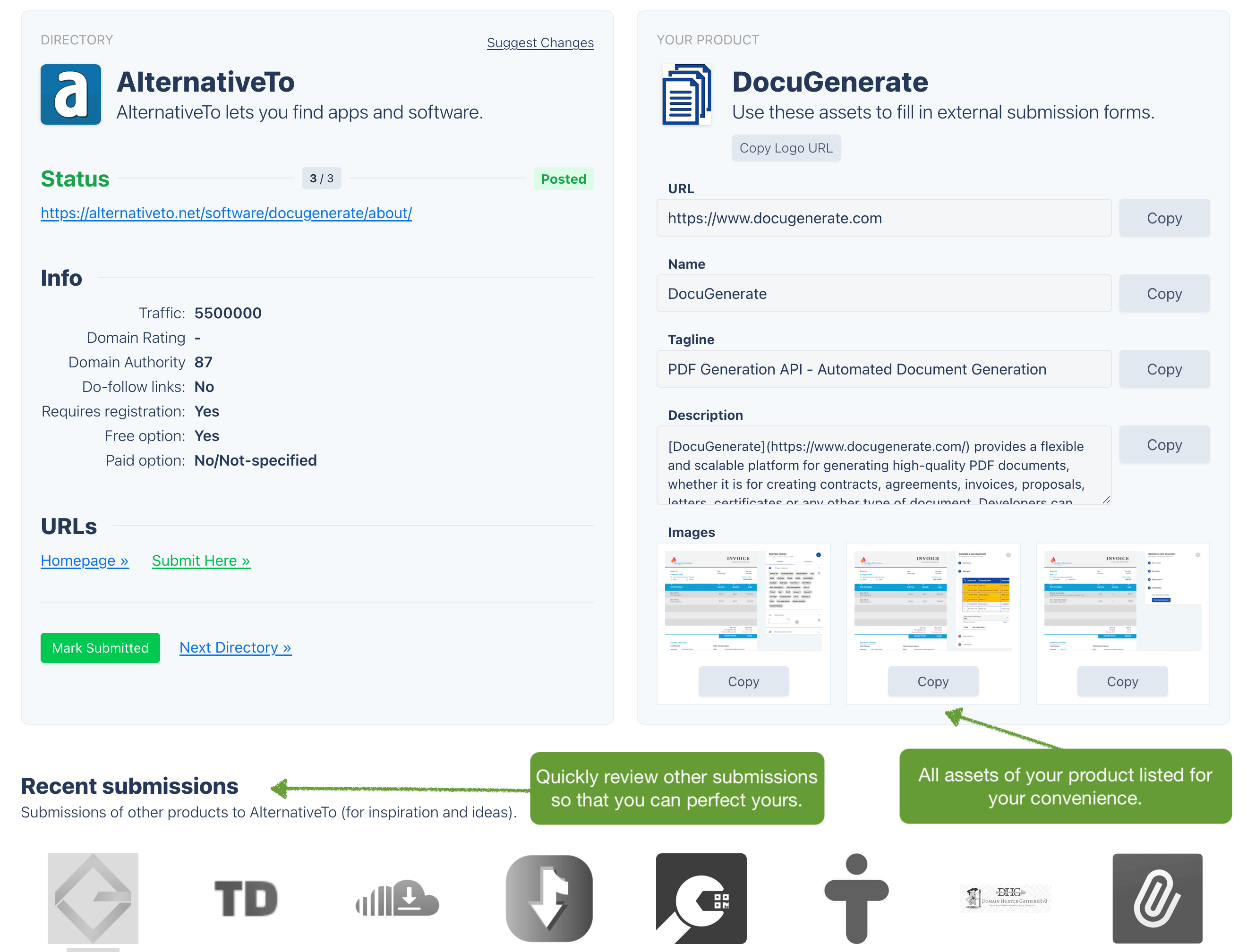Copy the second invoice image
The width and height of the screenshot is (1247, 952).
[932, 682]
